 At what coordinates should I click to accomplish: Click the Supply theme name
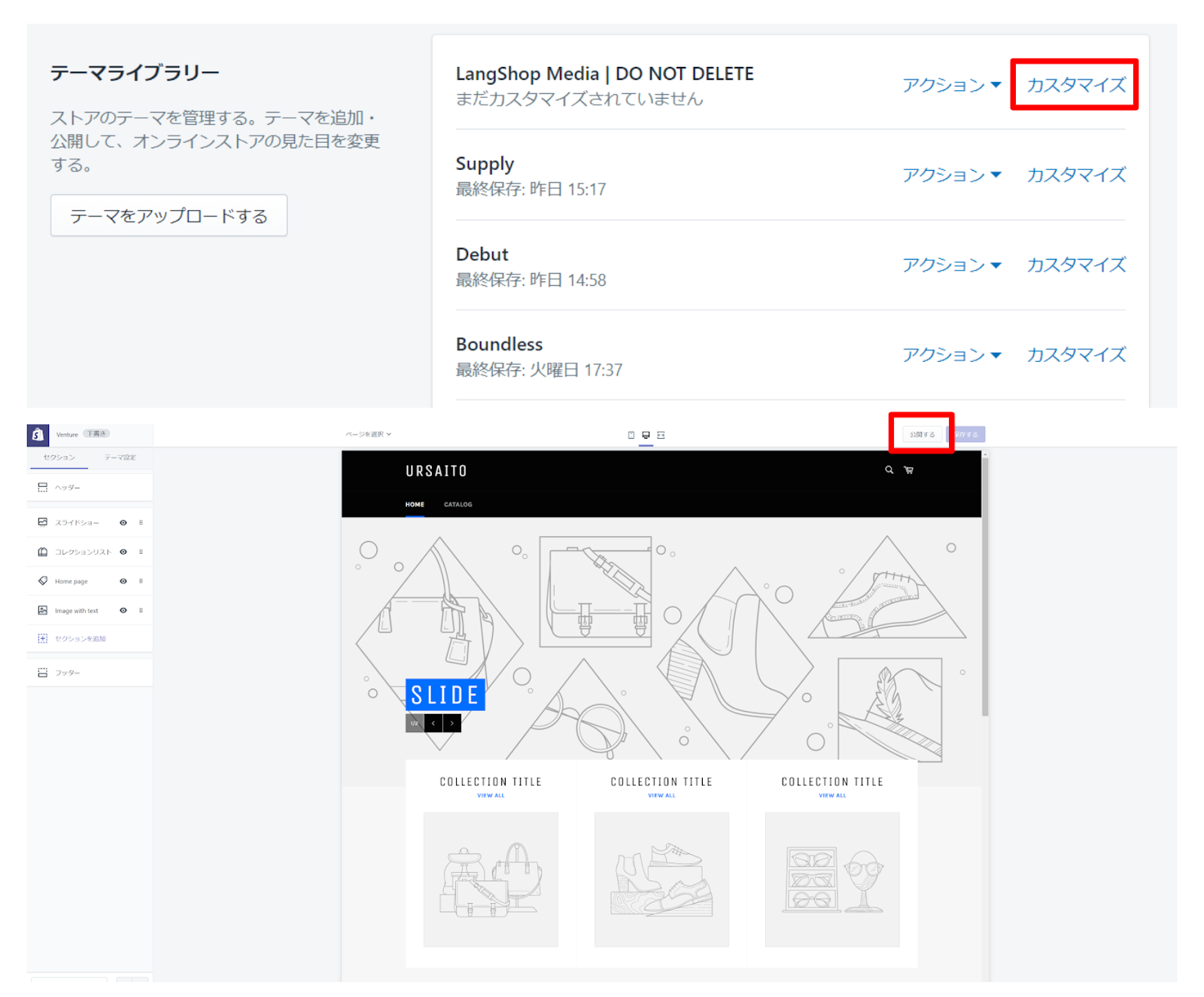pos(485,164)
